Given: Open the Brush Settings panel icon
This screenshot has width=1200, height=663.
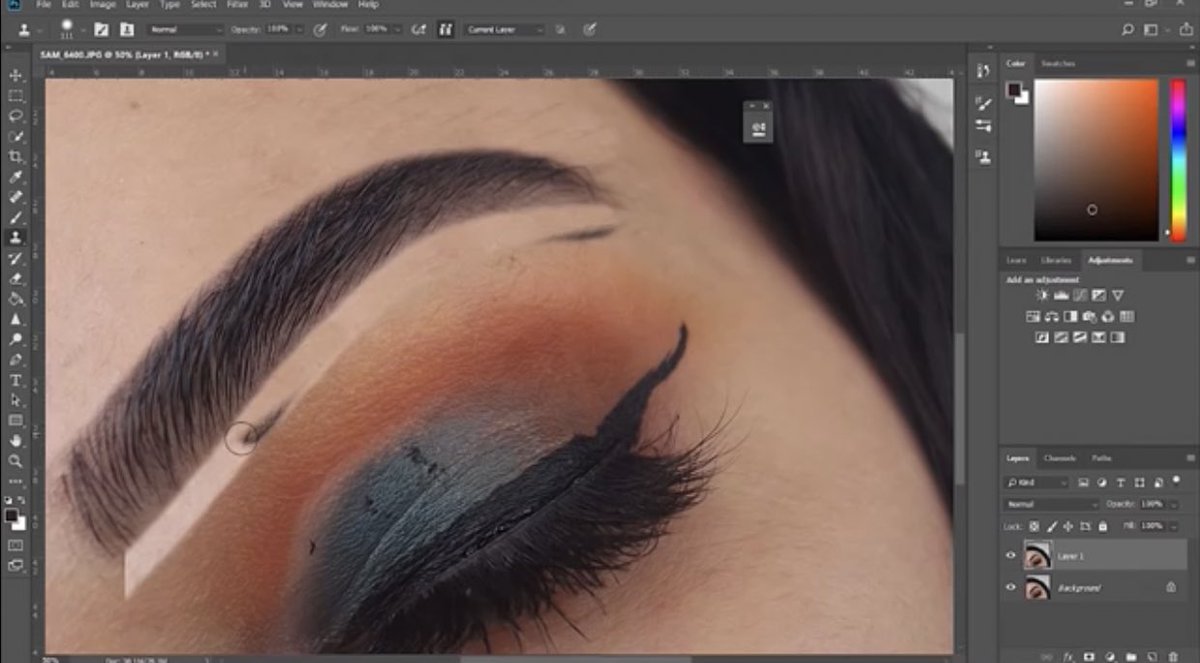Looking at the screenshot, I should [x=984, y=104].
